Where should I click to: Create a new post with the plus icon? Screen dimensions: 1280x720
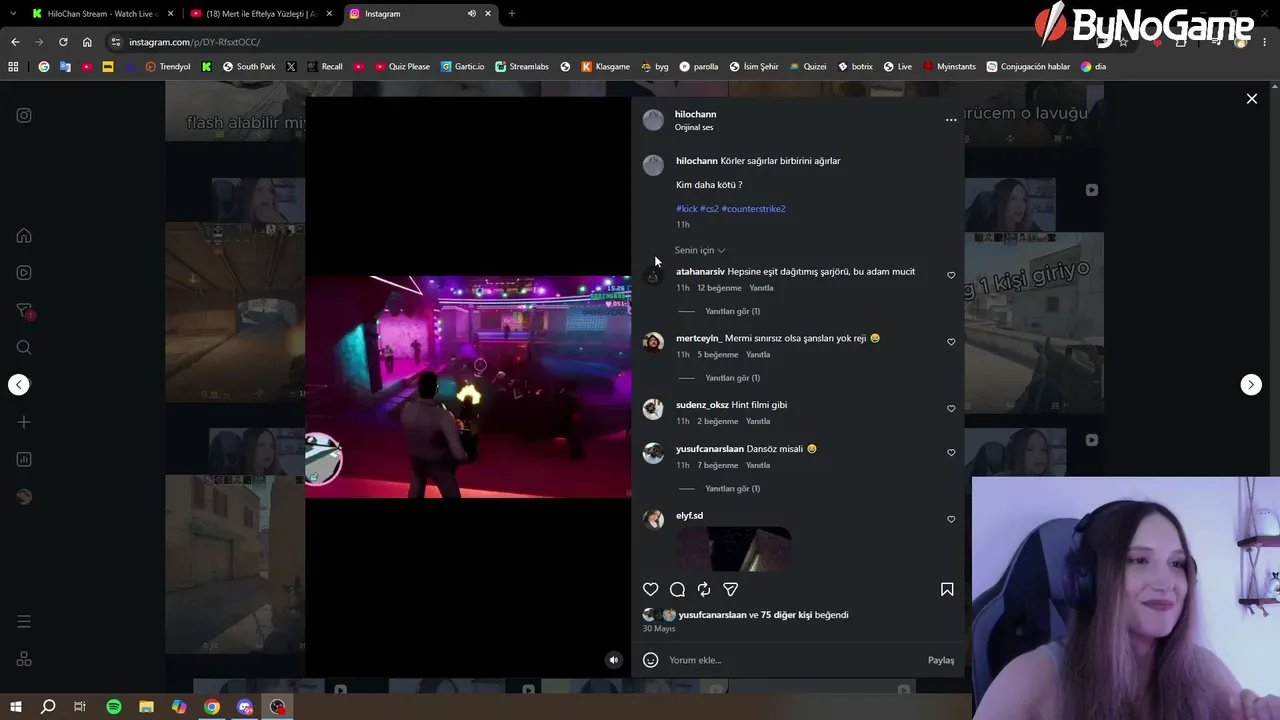pyautogui.click(x=24, y=422)
